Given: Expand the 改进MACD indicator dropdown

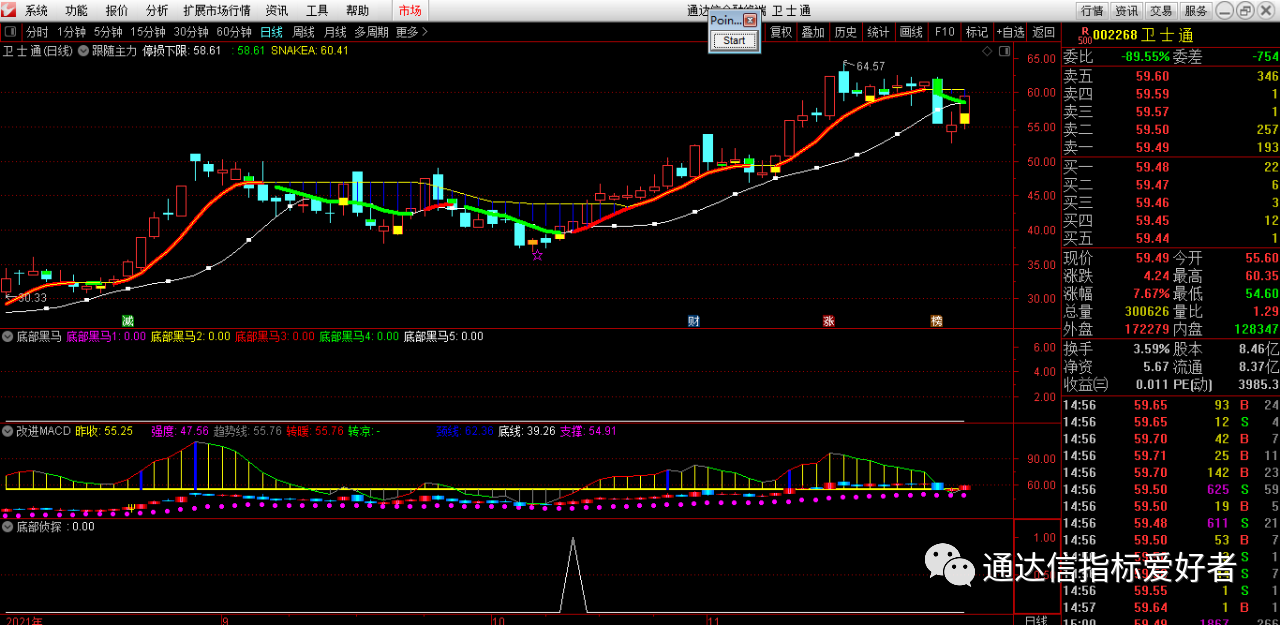Looking at the screenshot, I should click(x=9, y=431).
